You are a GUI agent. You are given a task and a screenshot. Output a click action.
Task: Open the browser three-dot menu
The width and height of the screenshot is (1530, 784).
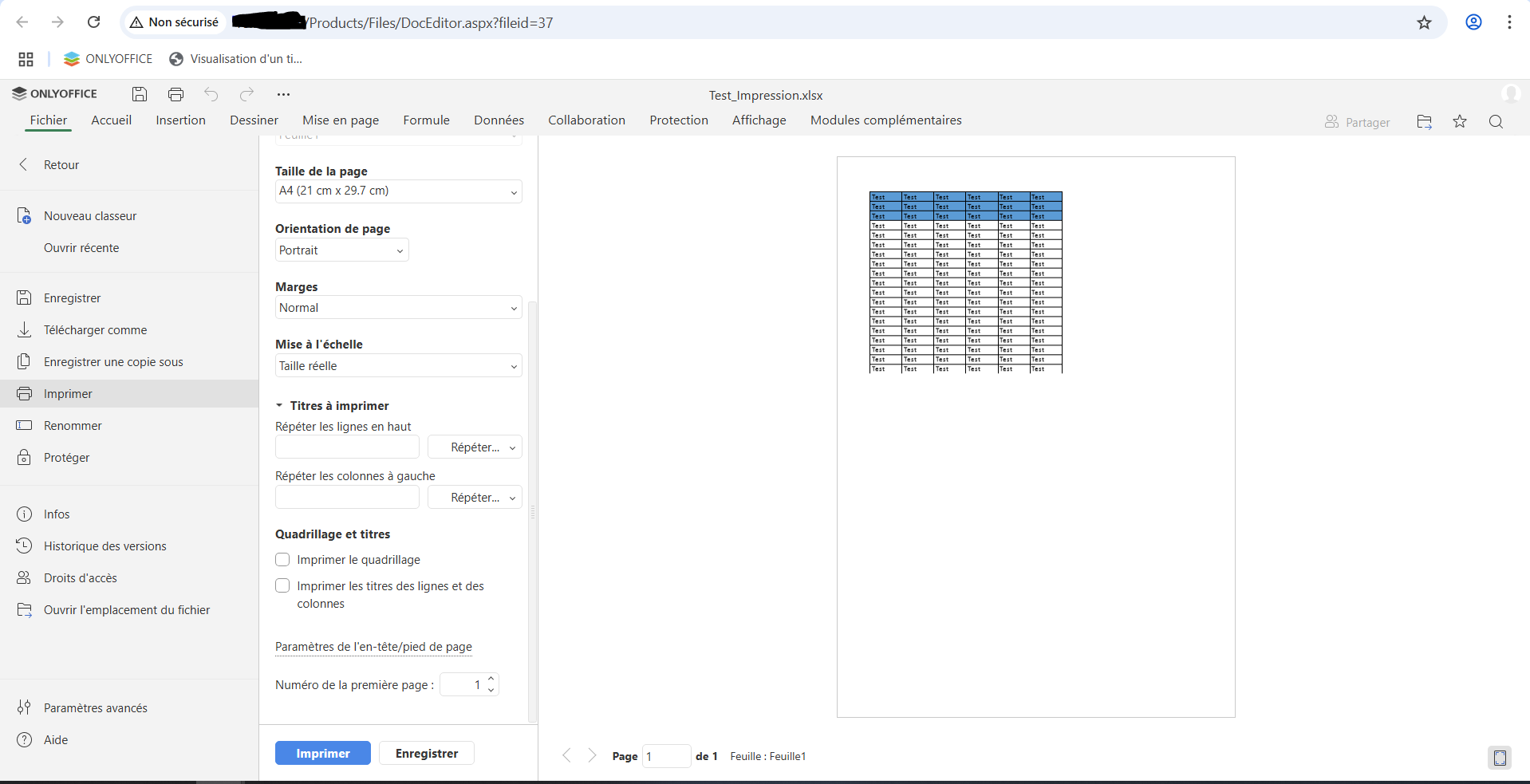click(1509, 22)
